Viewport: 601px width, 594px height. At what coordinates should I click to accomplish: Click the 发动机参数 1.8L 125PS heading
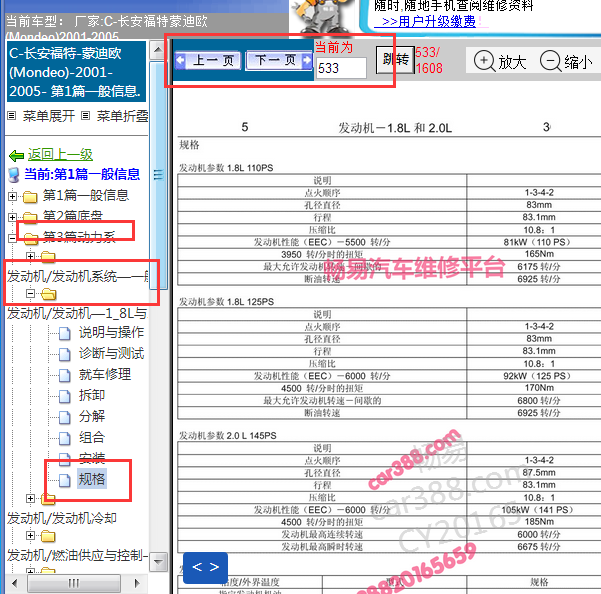coord(226,302)
